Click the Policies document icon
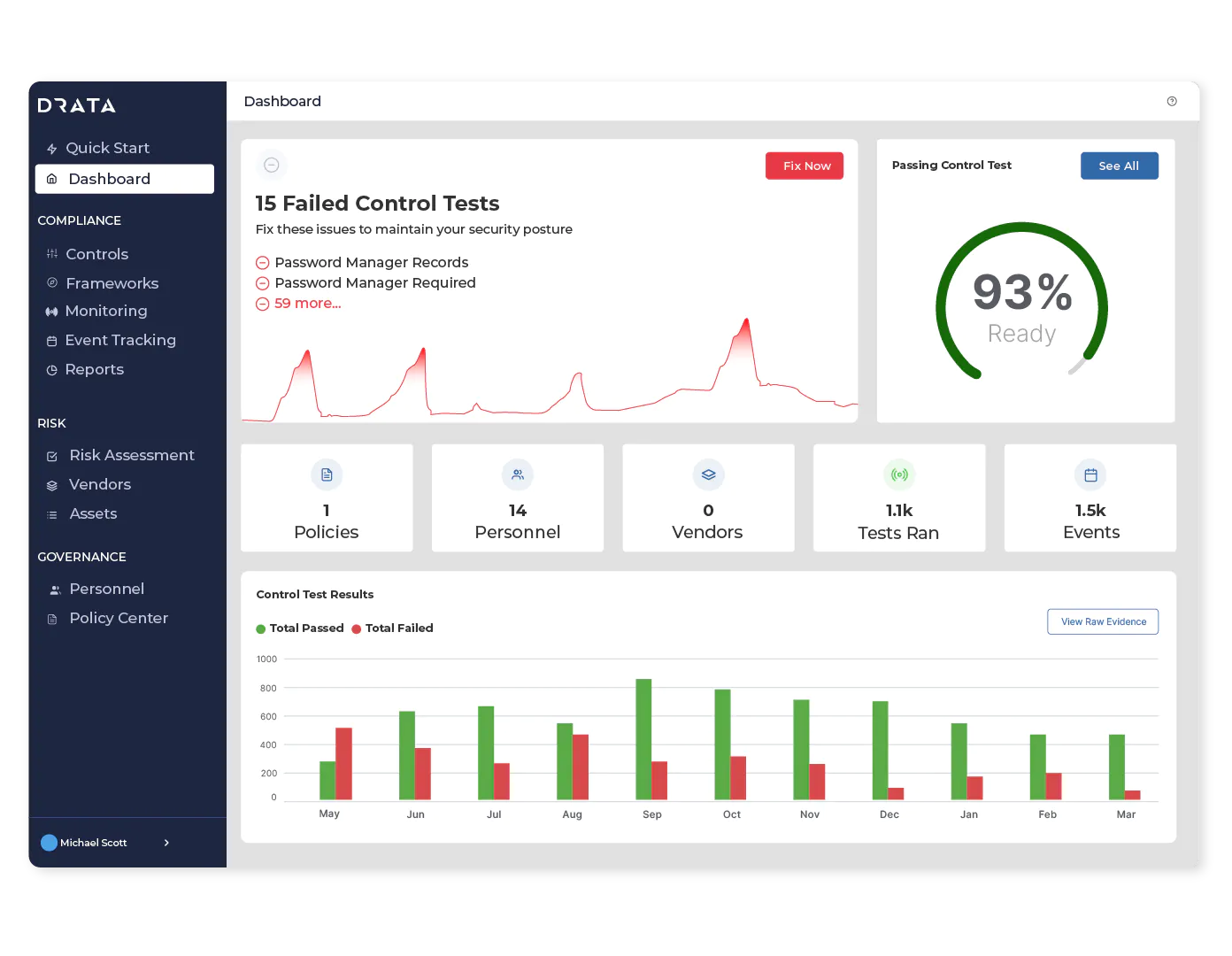1232x956 pixels. 327,475
